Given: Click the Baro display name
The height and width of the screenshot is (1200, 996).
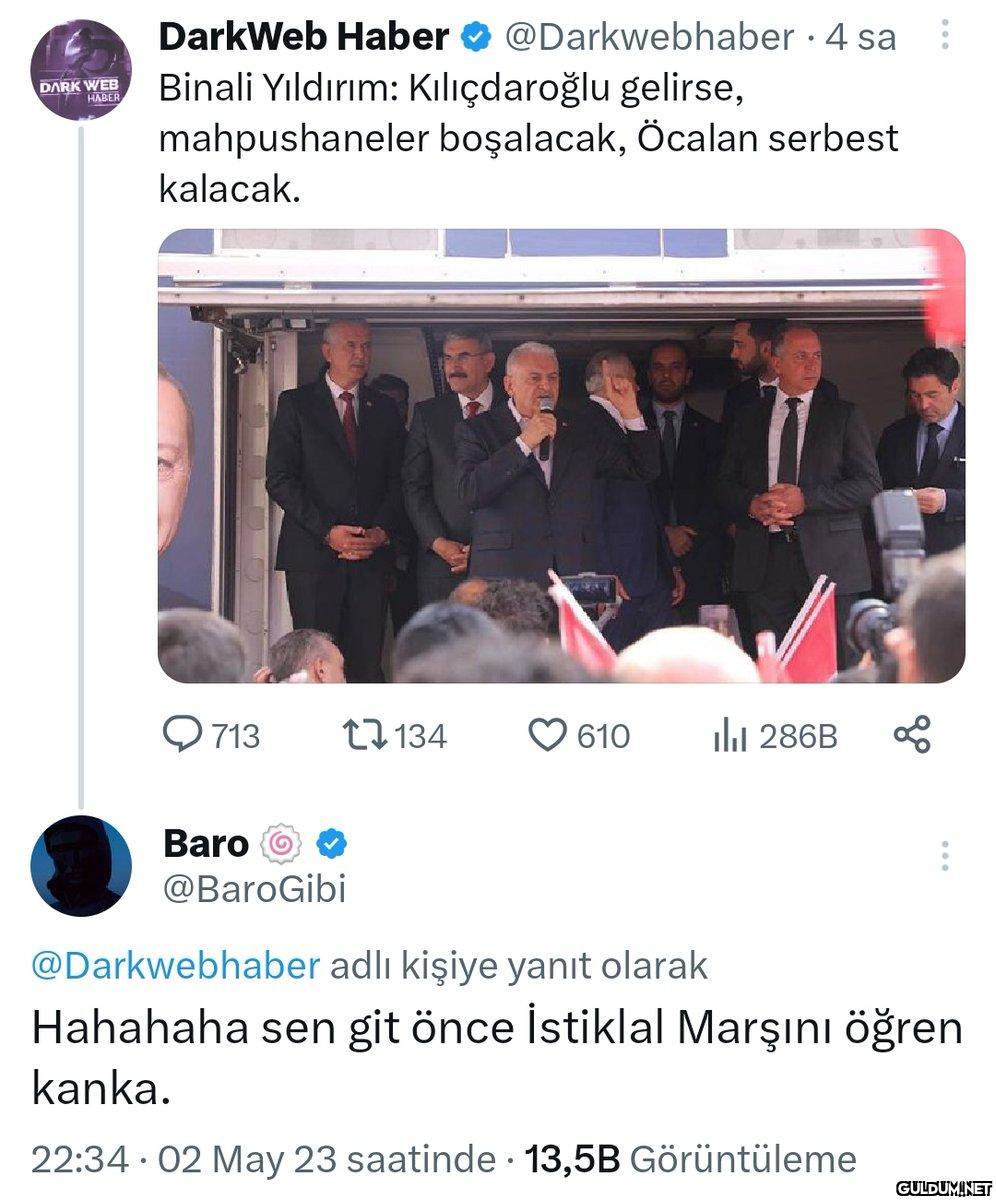Looking at the screenshot, I should coord(205,845).
